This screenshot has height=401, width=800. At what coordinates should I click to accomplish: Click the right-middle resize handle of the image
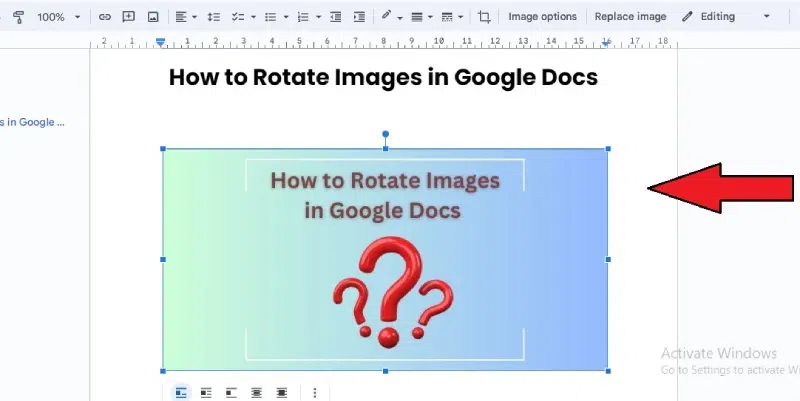[x=608, y=259]
